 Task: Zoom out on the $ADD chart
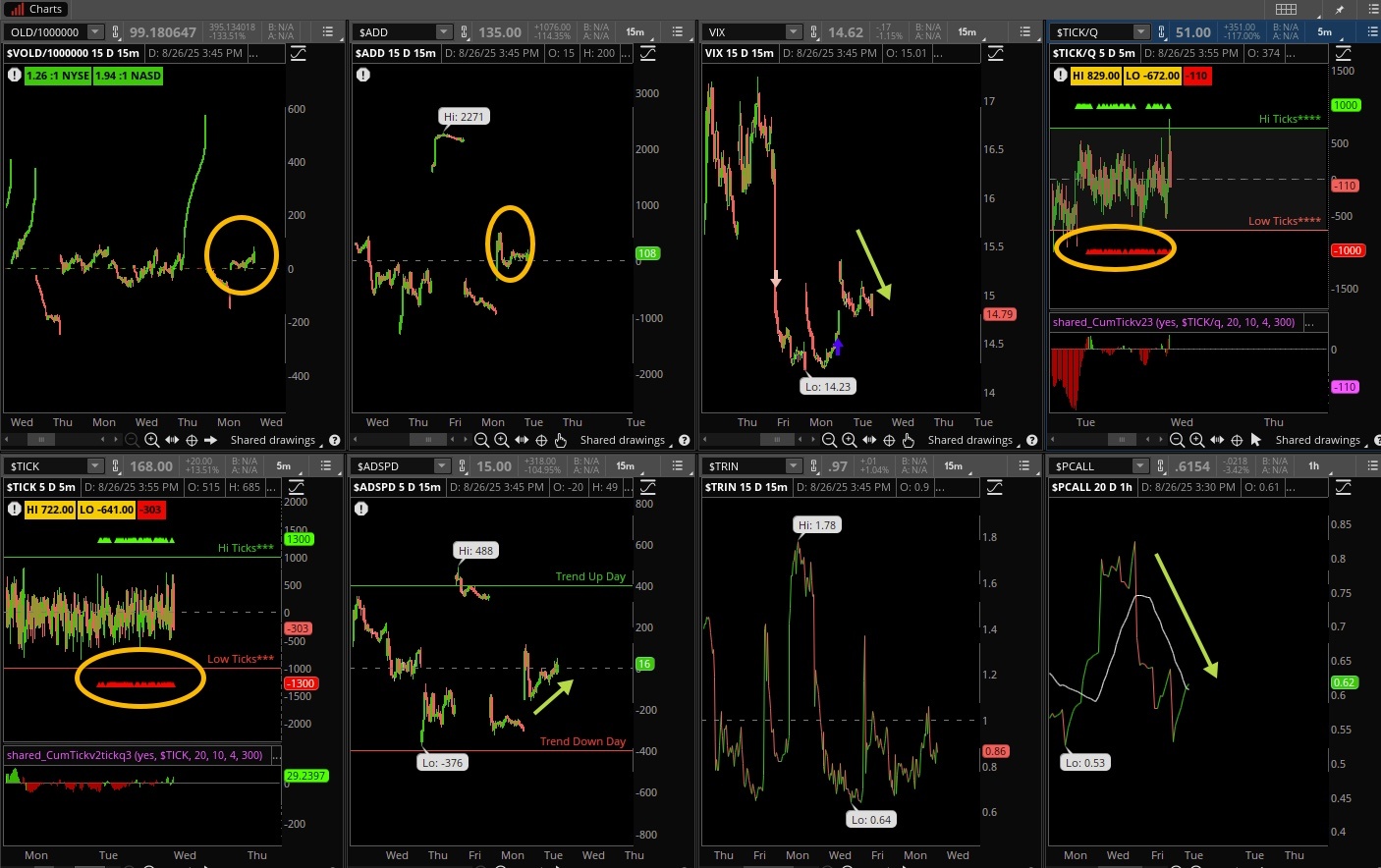[x=481, y=440]
